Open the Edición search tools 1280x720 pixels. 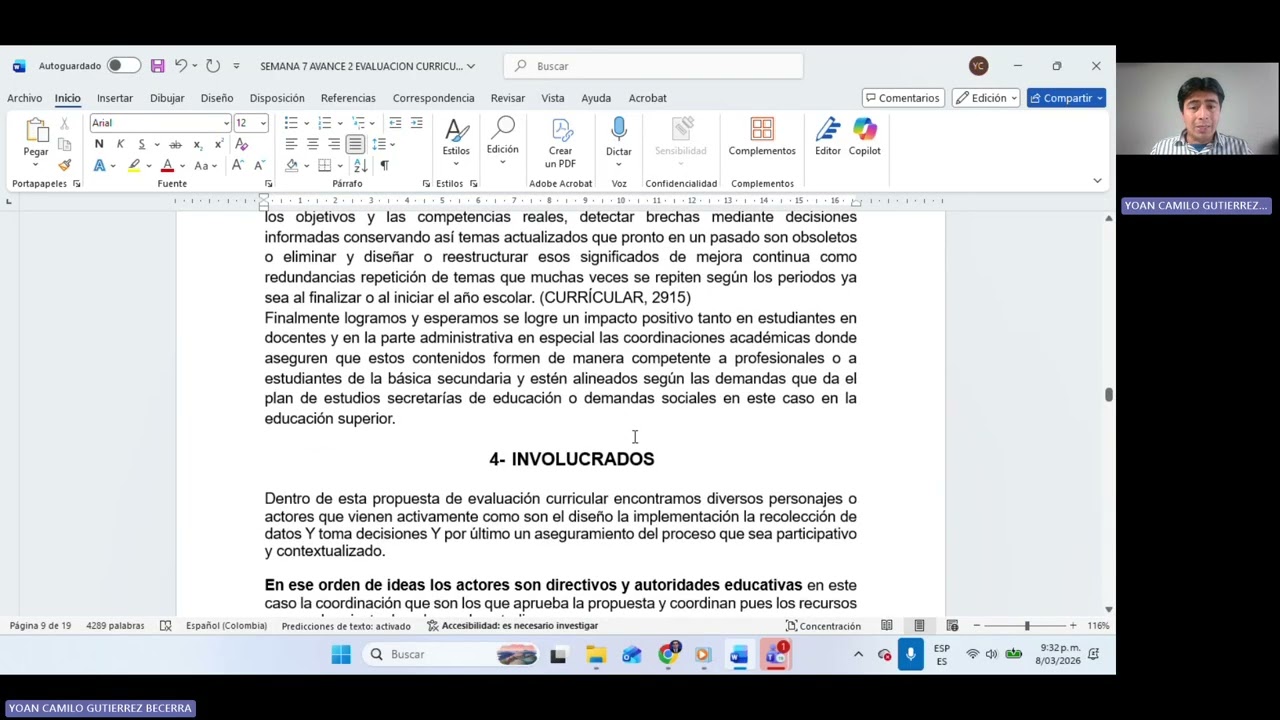pos(502,138)
